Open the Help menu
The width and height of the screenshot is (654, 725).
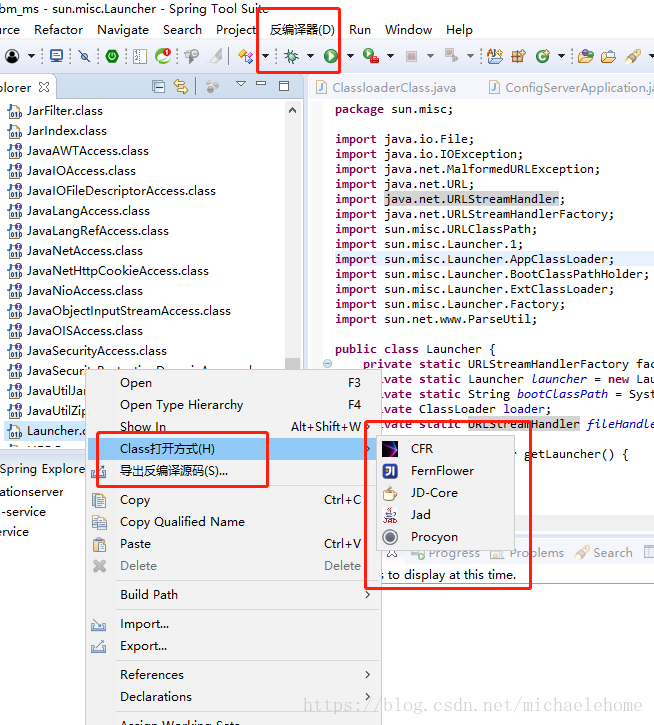(459, 30)
